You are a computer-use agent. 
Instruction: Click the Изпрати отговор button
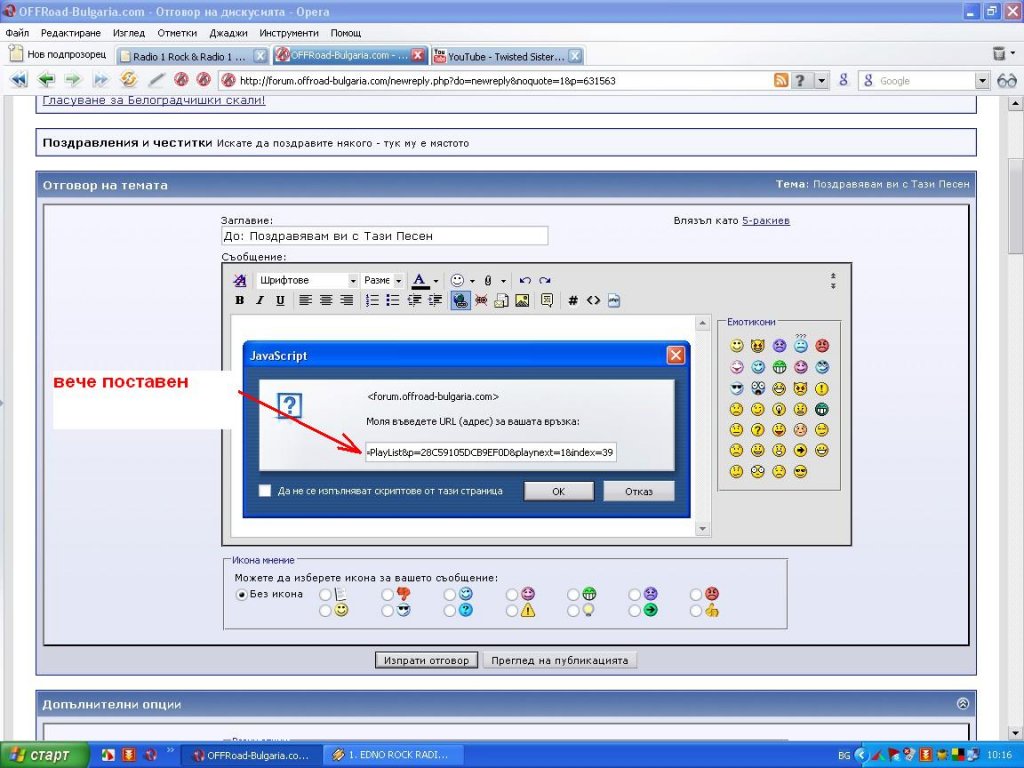(426, 660)
